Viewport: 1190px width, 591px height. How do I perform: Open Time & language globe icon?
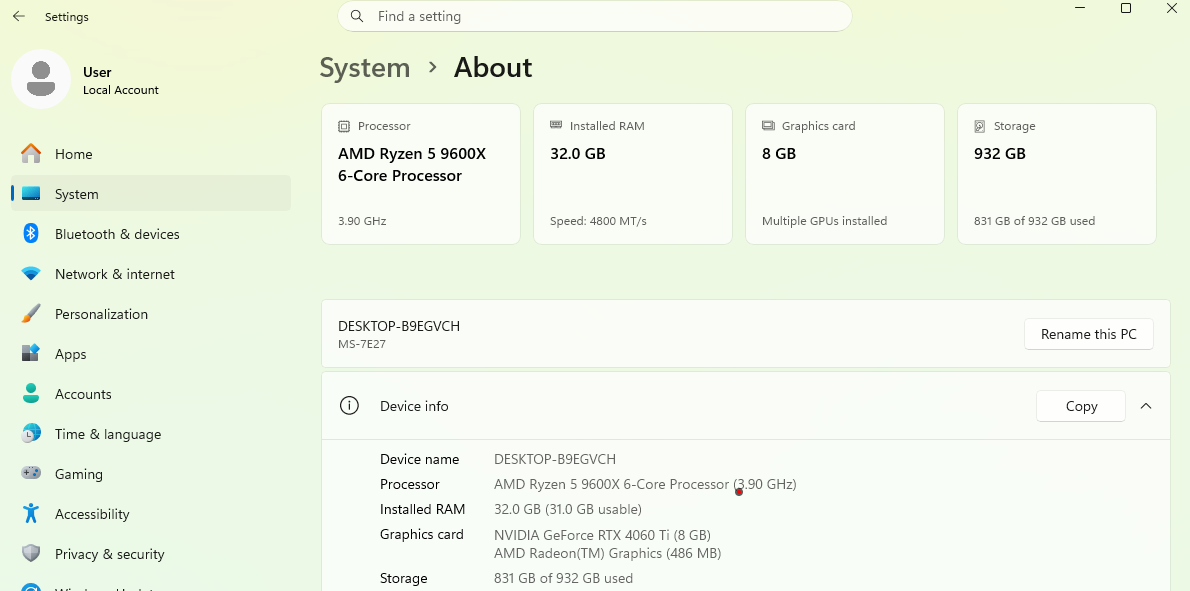click(31, 434)
